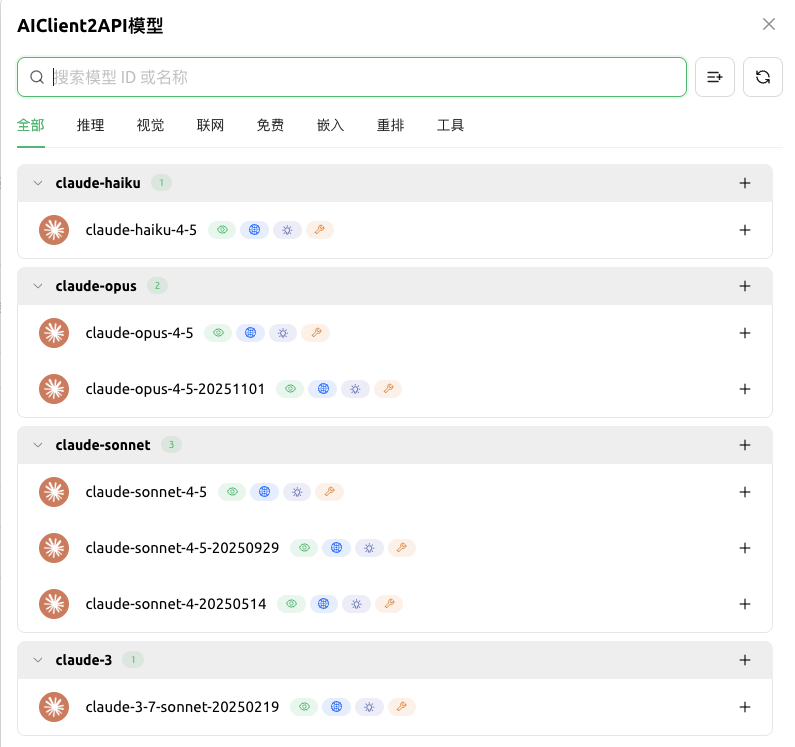This screenshot has height=747, width=795.
Task: Add entire claude-opus group with plus
Action: point(744,286)
